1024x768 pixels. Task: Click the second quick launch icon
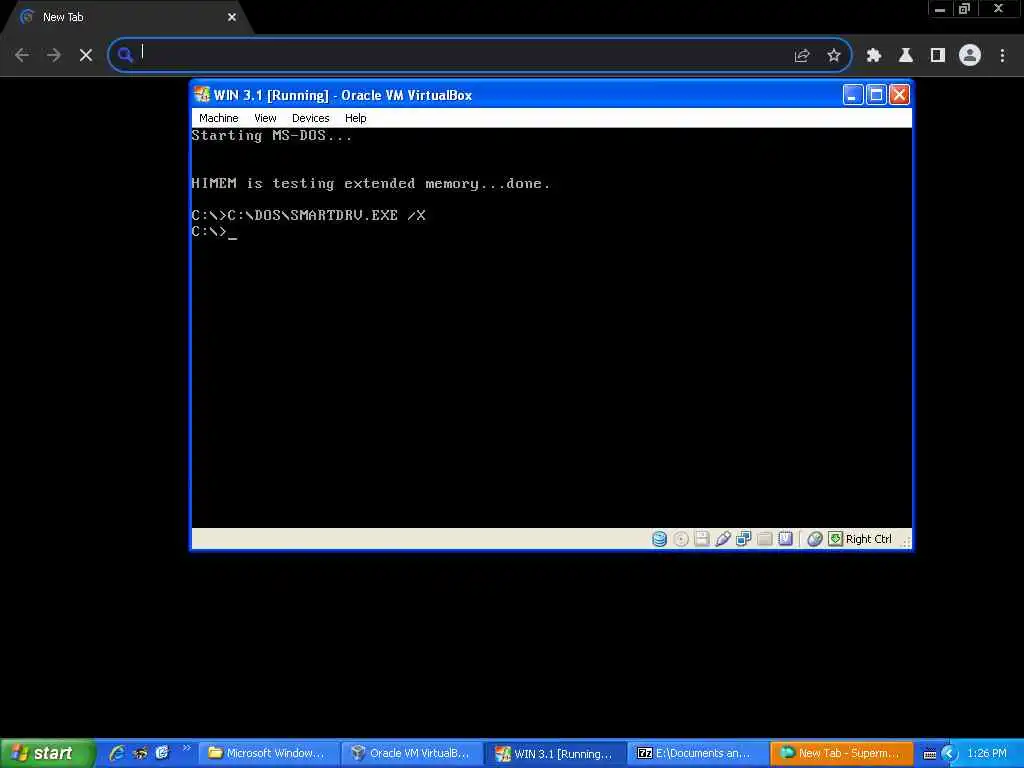point(140,753)
